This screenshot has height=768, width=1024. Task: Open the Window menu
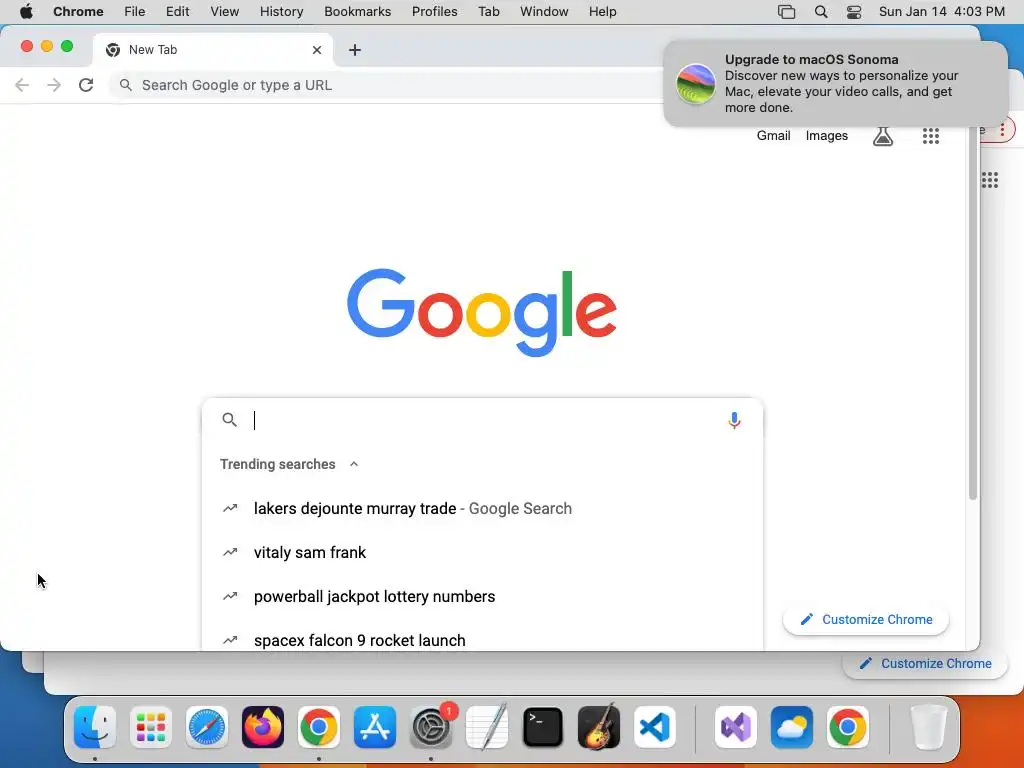[x=544, y=12]
